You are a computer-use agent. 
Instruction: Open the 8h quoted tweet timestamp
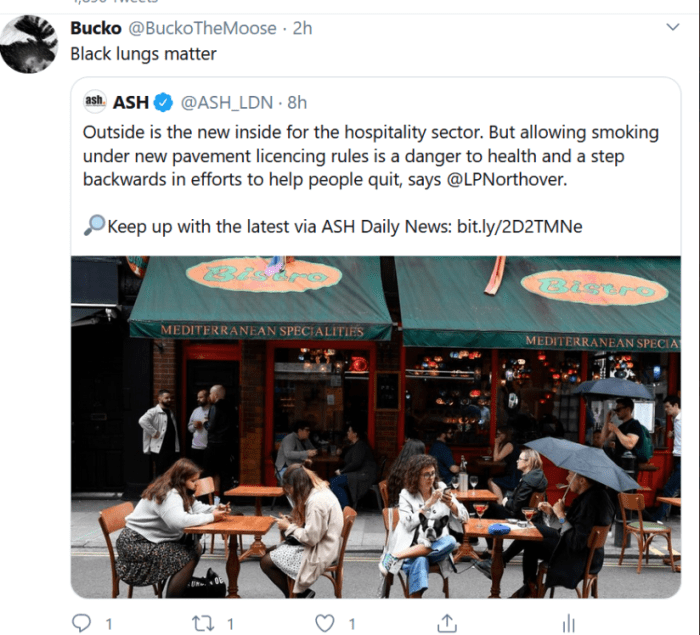tap(297, 103)
